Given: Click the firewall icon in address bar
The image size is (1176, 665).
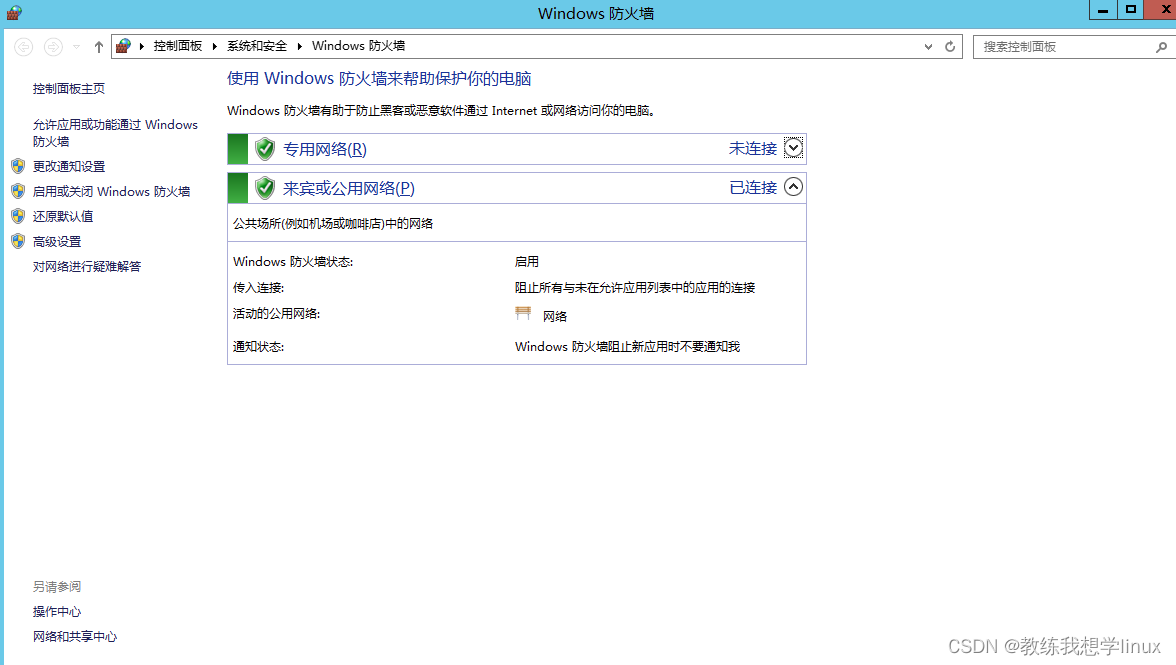Looking at the screenshot, I should click(x=124, y=46).
